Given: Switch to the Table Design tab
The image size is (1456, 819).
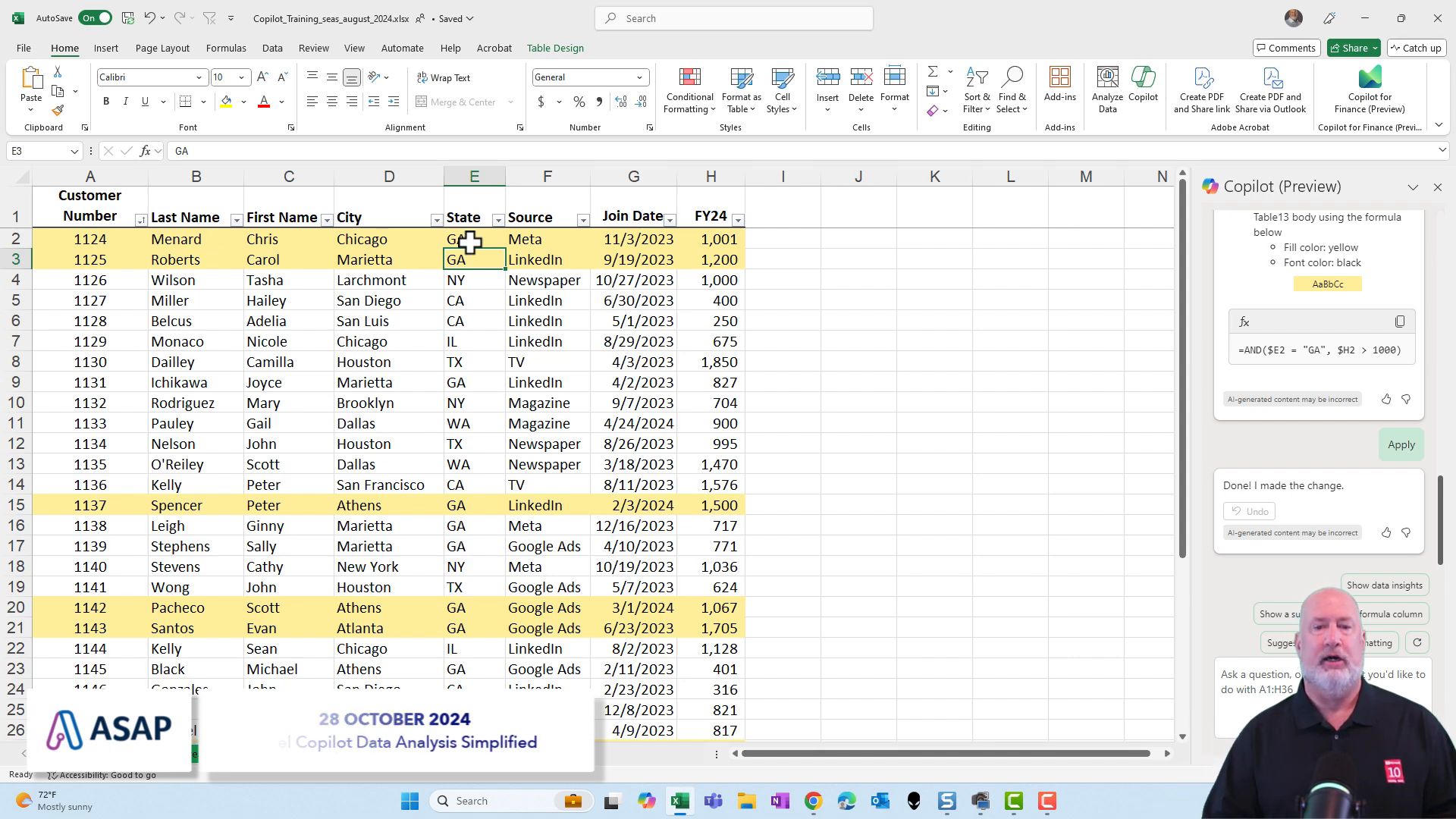Looking at the screenshot, I should [555, 48].
